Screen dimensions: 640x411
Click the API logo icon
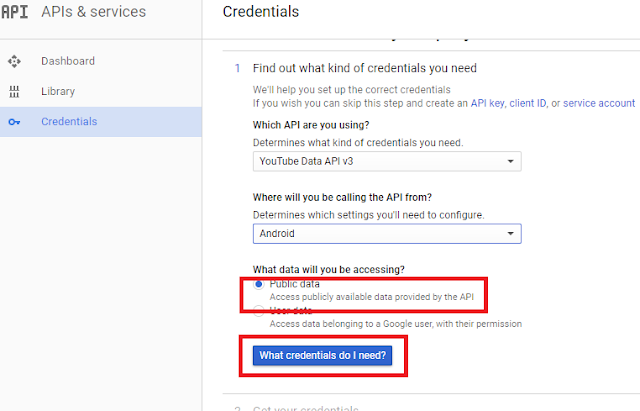(14, 13)
